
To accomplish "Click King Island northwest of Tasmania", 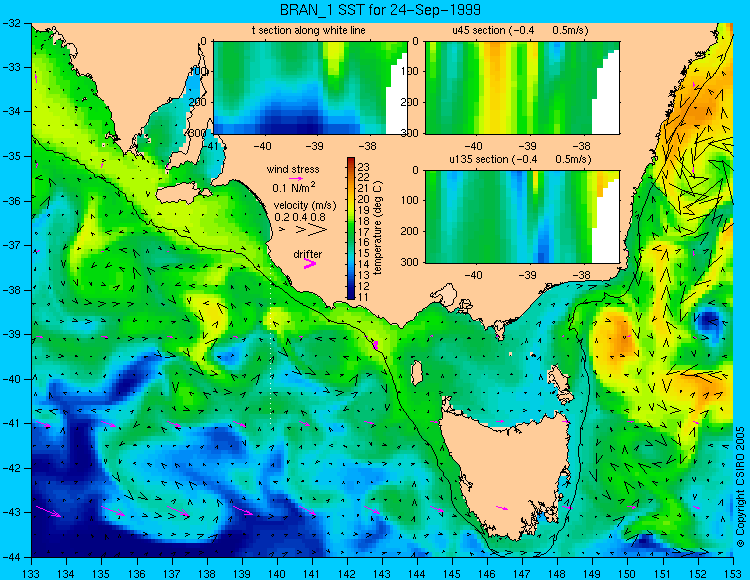I will tap(417, 373).
